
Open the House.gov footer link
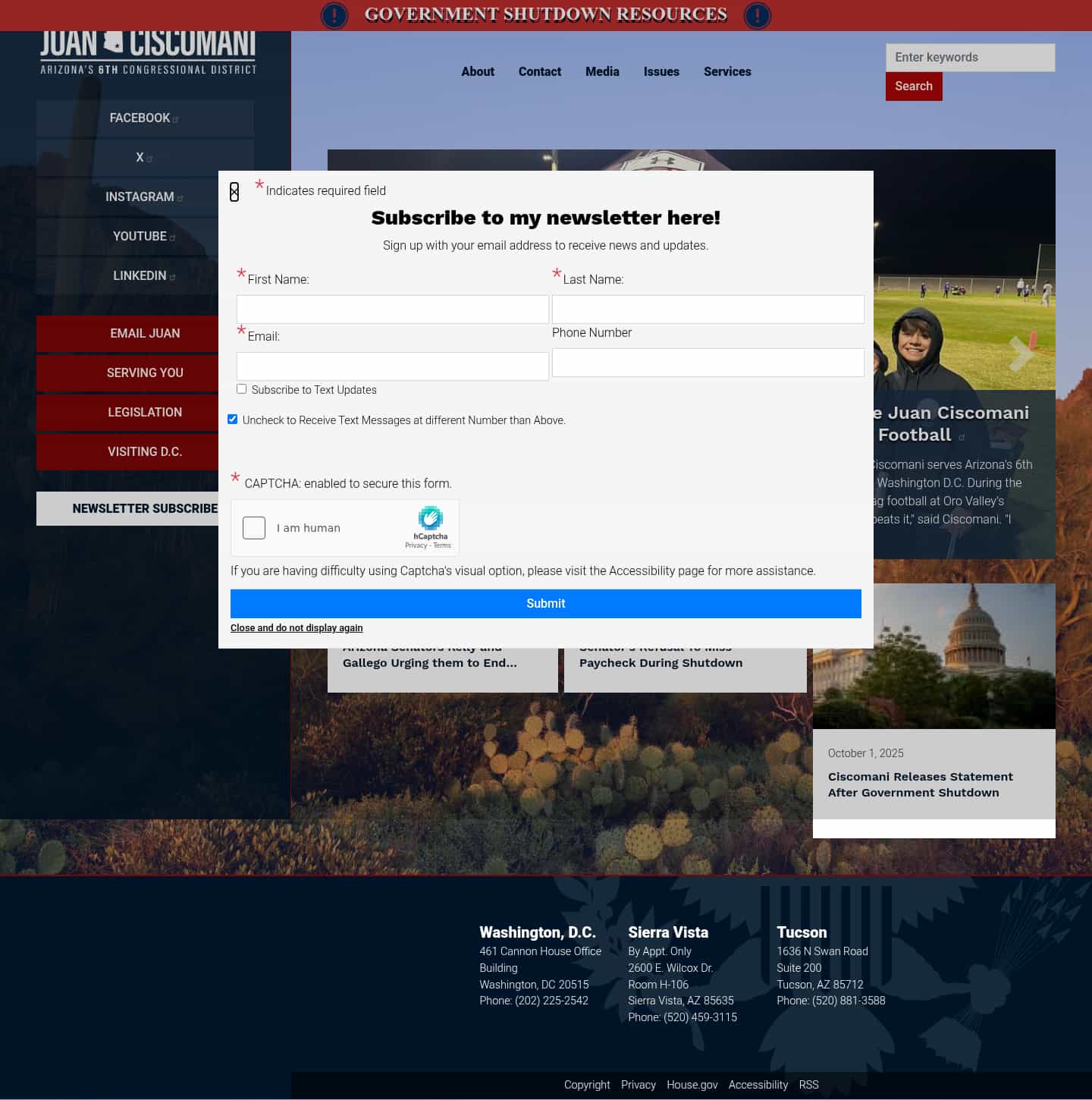tap(692, 1085)
